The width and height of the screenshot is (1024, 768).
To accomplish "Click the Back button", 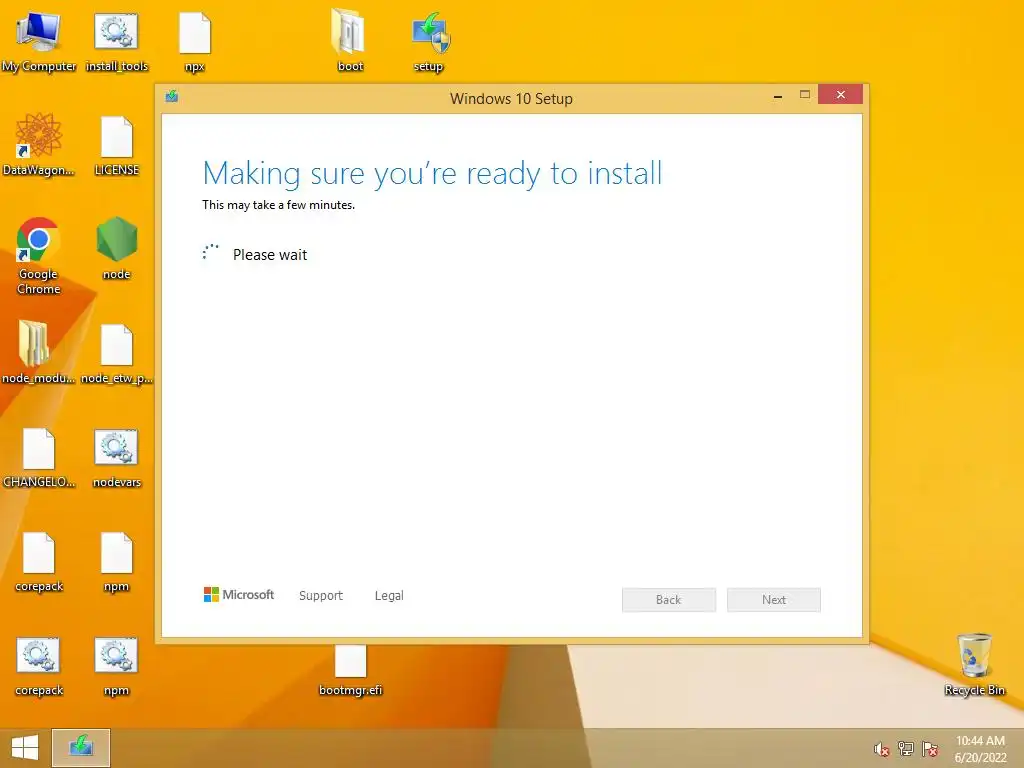I will (x=669, y=600).
